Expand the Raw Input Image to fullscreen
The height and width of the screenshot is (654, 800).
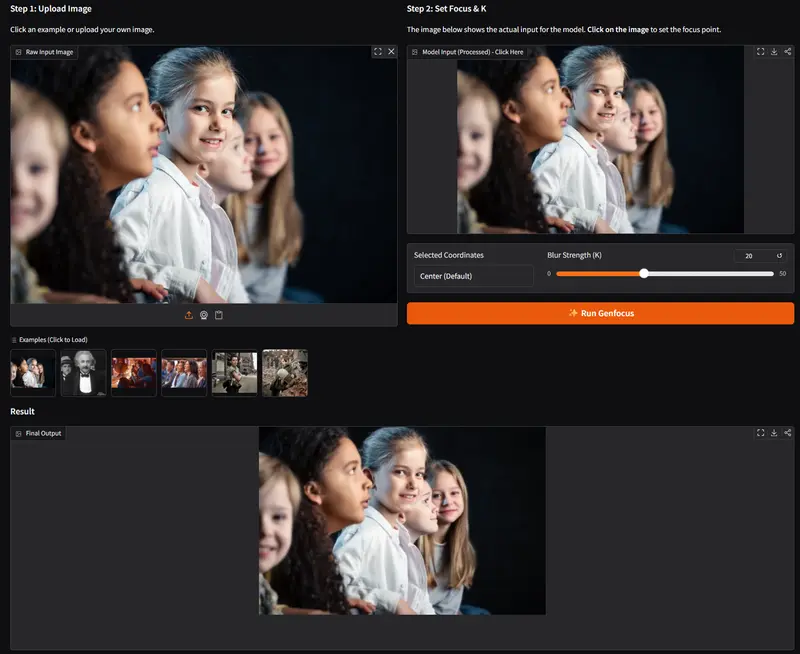(x=377, y=51)
